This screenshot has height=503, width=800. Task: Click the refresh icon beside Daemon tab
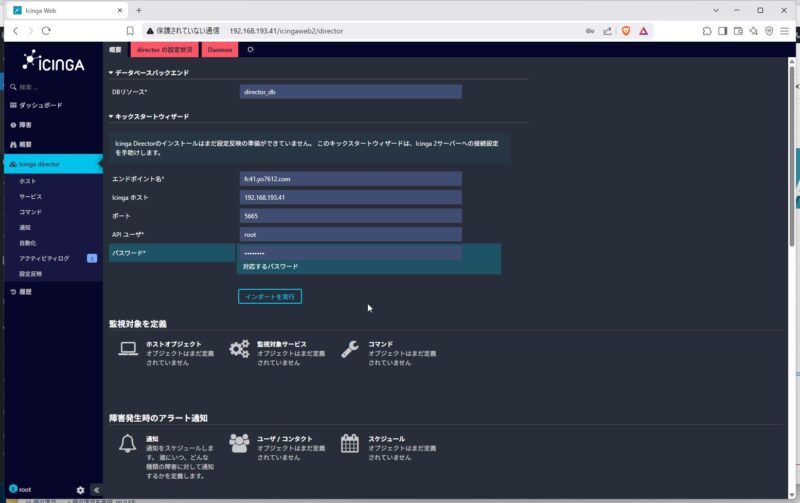click(x=251, y=49)
